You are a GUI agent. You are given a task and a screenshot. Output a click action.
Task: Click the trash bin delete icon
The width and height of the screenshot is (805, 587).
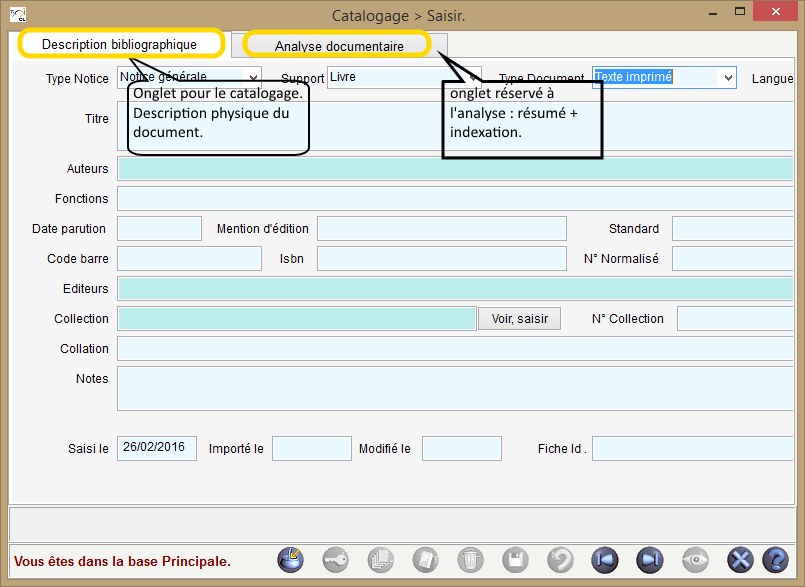(x=470, y=560)
